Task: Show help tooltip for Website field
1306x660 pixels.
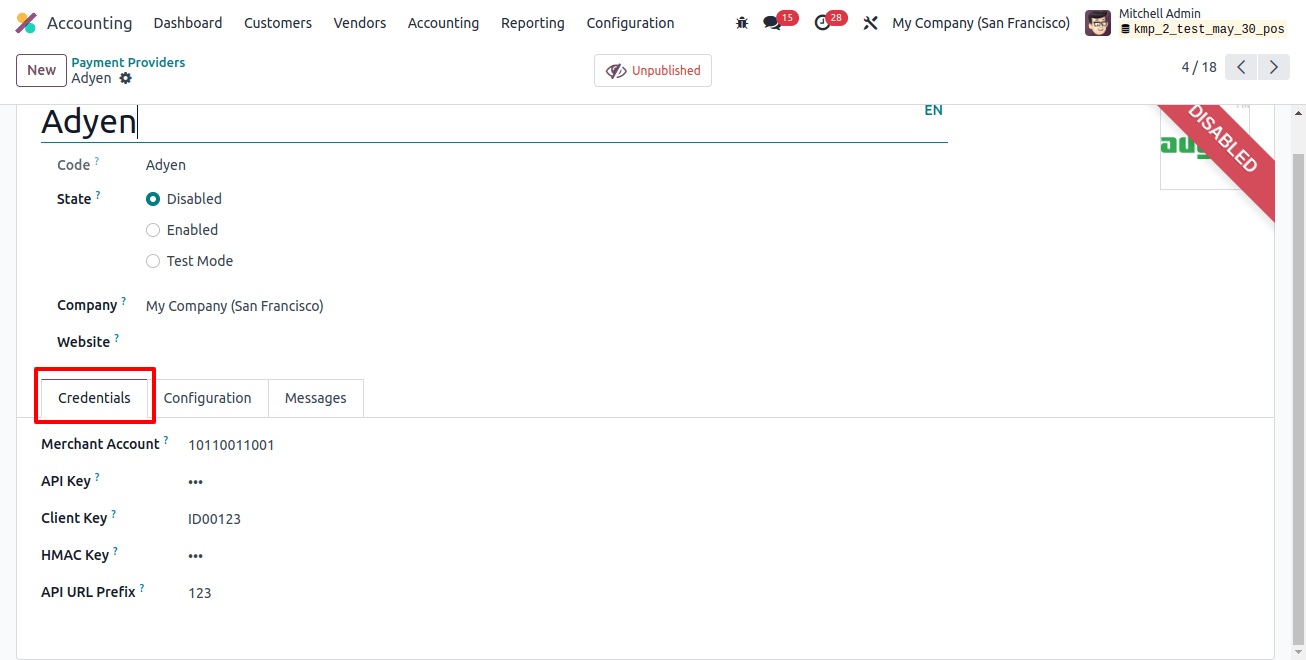Action: tap(116, 337)
